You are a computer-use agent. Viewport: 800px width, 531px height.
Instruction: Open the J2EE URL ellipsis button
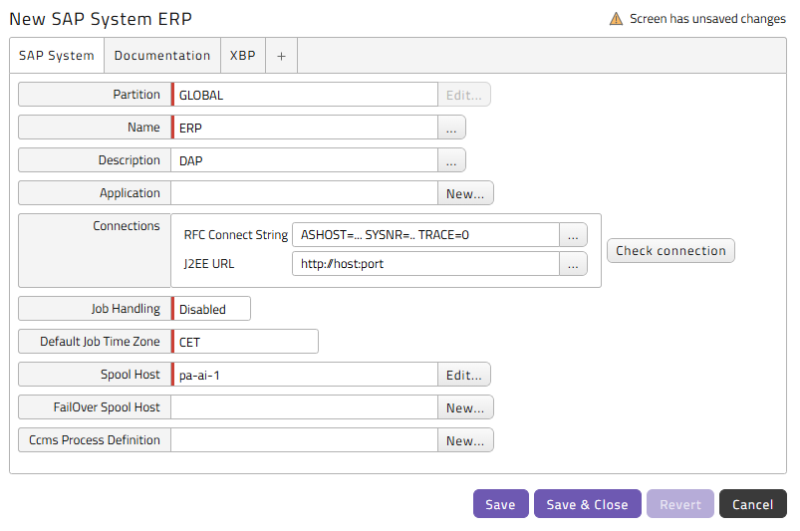(x=573, y=264)
